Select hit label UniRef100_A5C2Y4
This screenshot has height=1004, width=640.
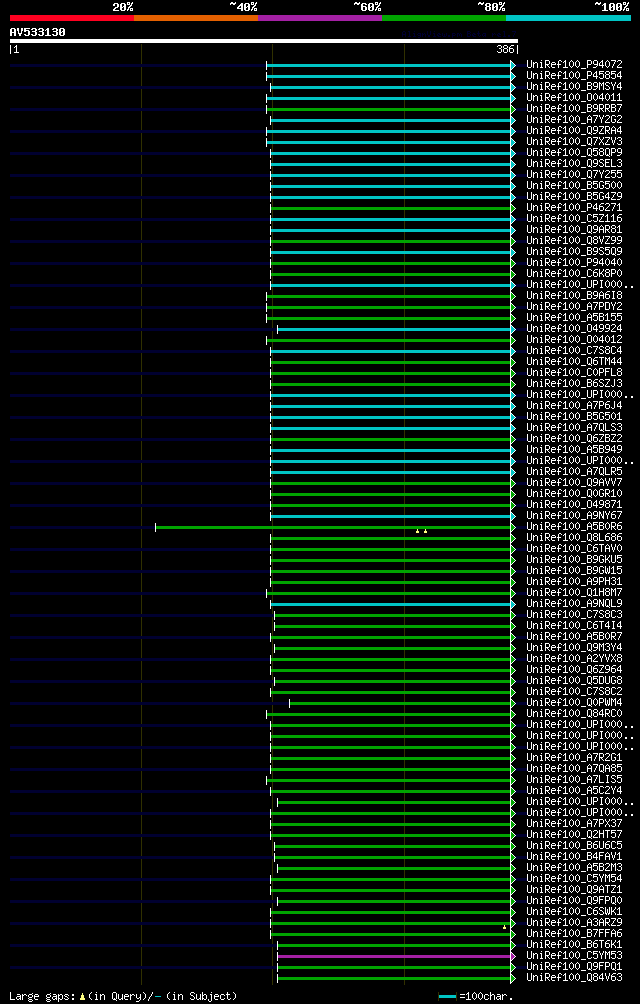(x=574, y=791)
